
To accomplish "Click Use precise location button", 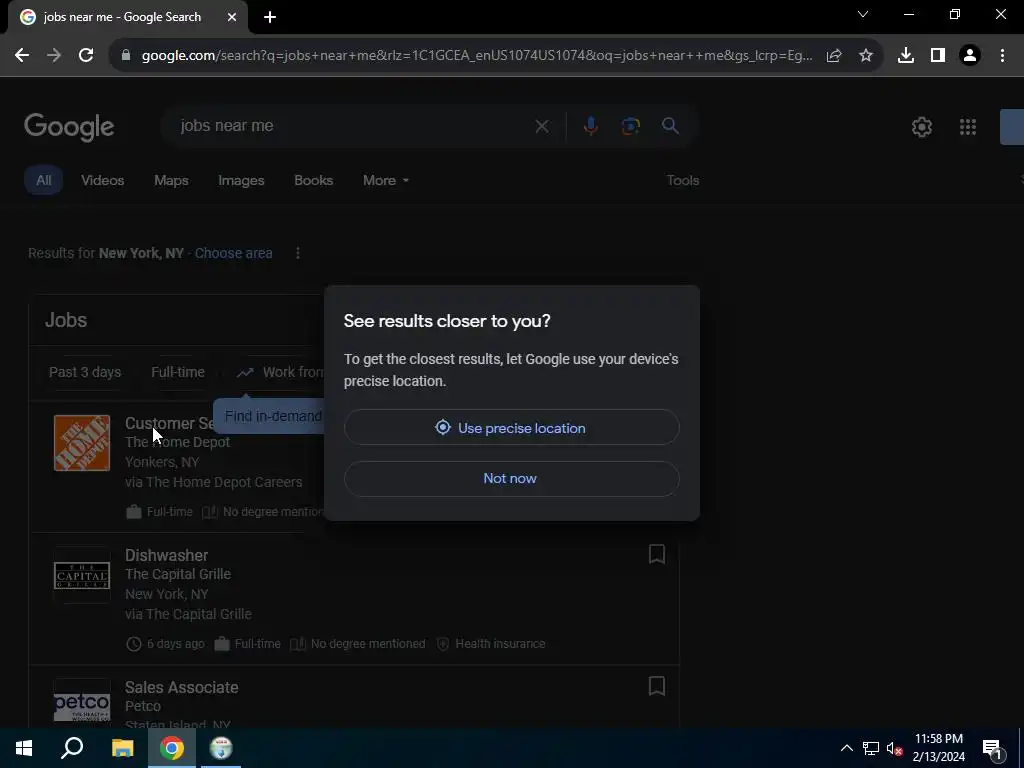I will coord(511,428).
